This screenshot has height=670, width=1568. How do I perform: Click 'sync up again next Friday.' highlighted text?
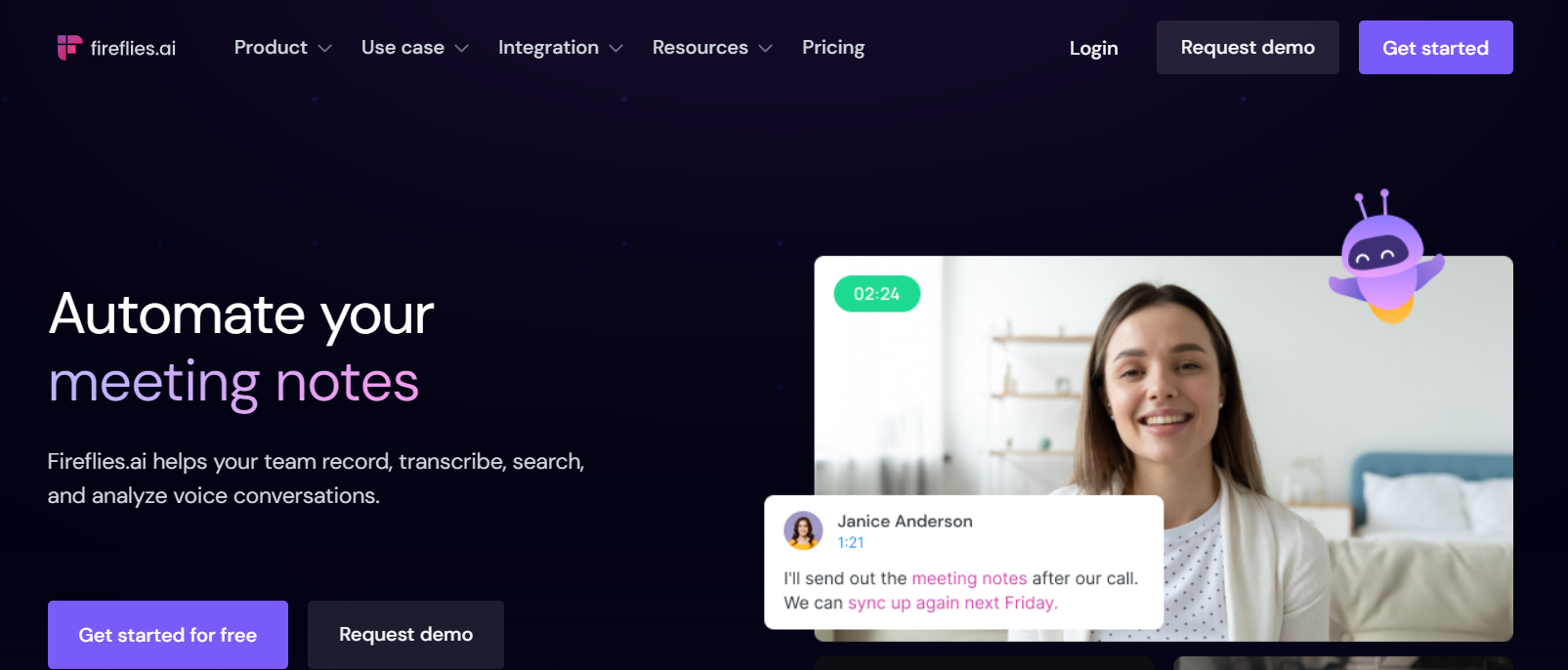(x=953, y=603)
